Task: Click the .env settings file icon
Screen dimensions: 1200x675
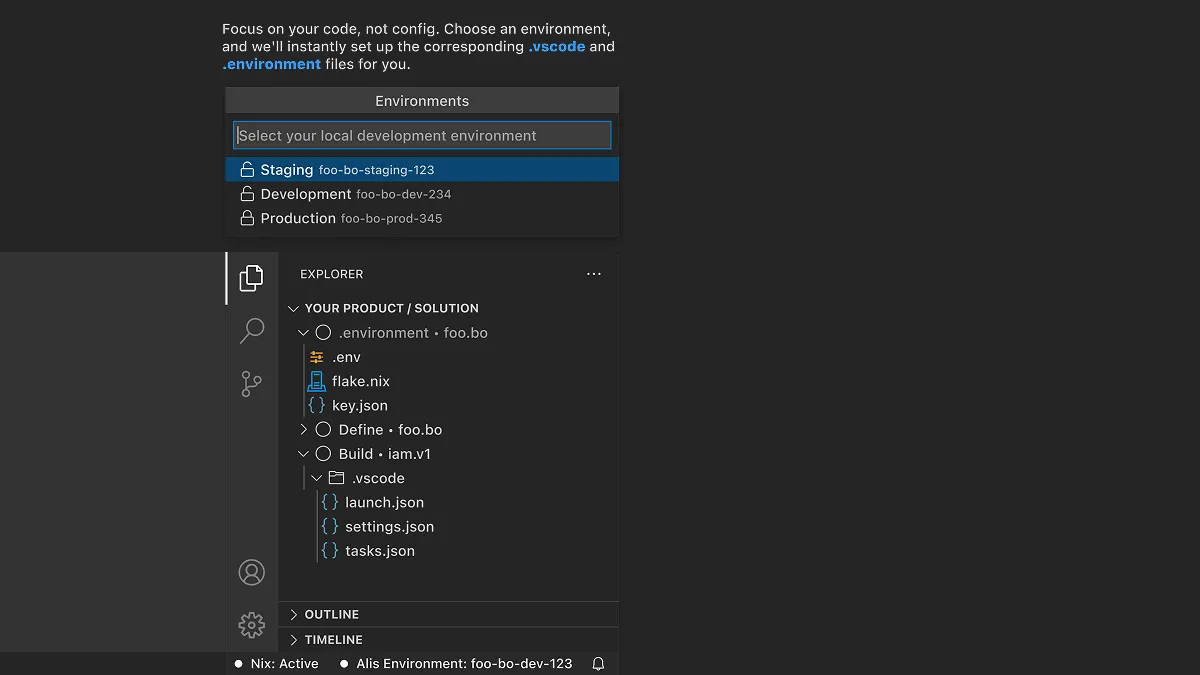Action: 317,356
